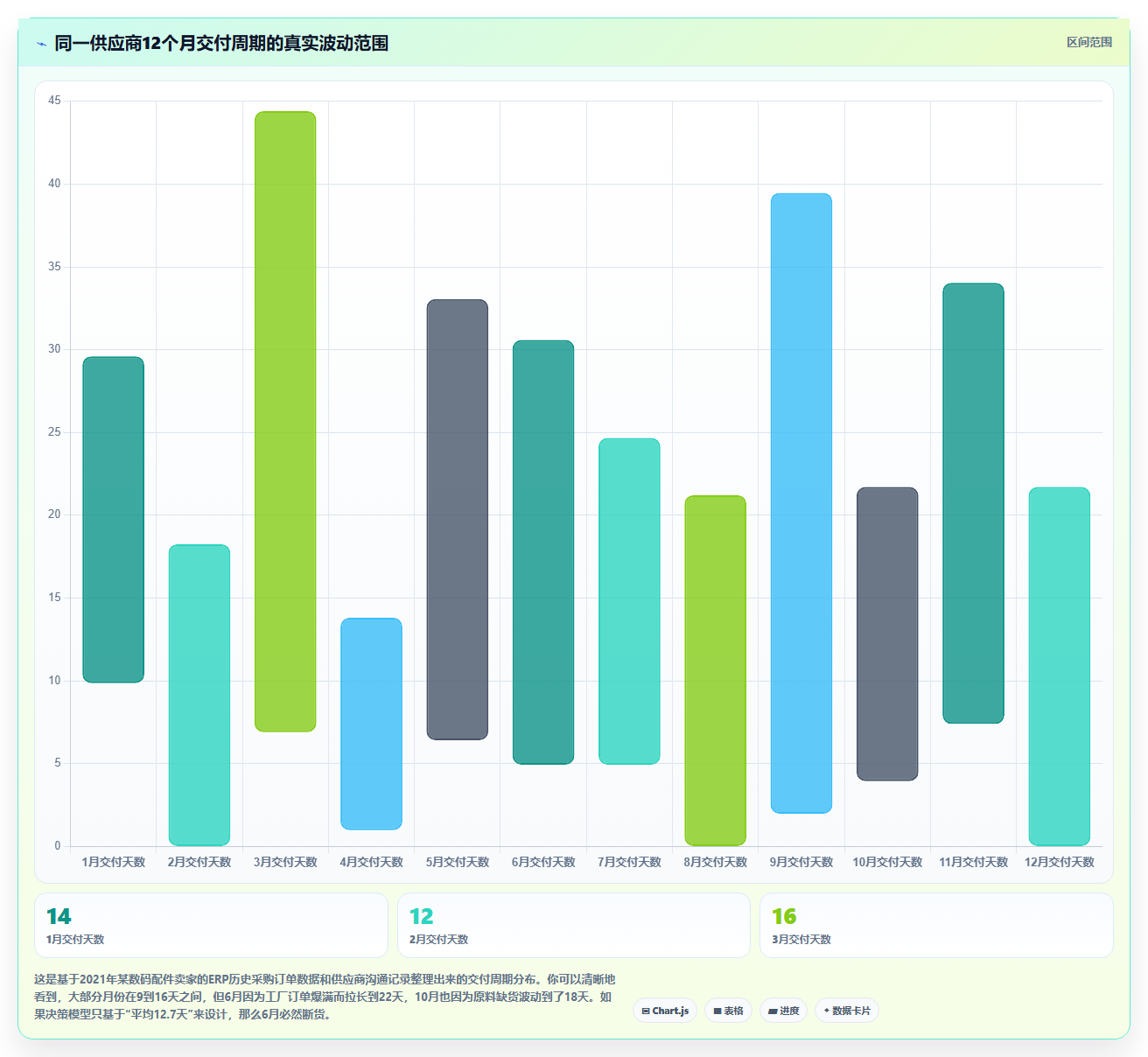Select the gray 5月交付天数 range bar
The image size is (1148, 1057).
click(x=458, y=520)
